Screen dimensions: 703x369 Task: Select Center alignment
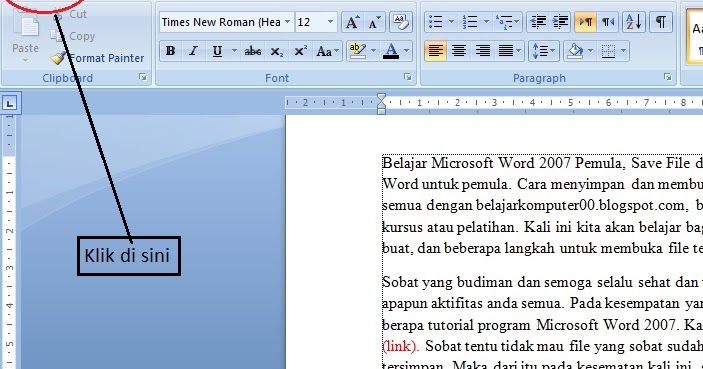459,51
